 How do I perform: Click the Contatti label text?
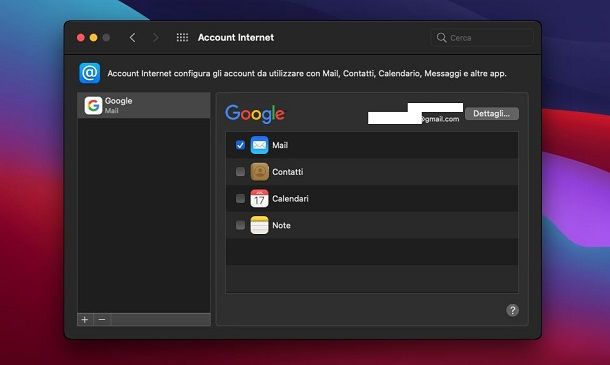[287, 172]
